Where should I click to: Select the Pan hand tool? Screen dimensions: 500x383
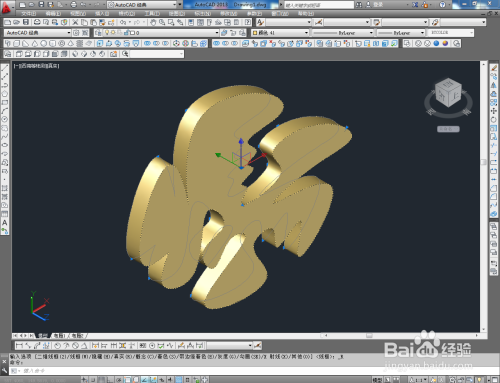pyautogui.click(x=153, y=22)
